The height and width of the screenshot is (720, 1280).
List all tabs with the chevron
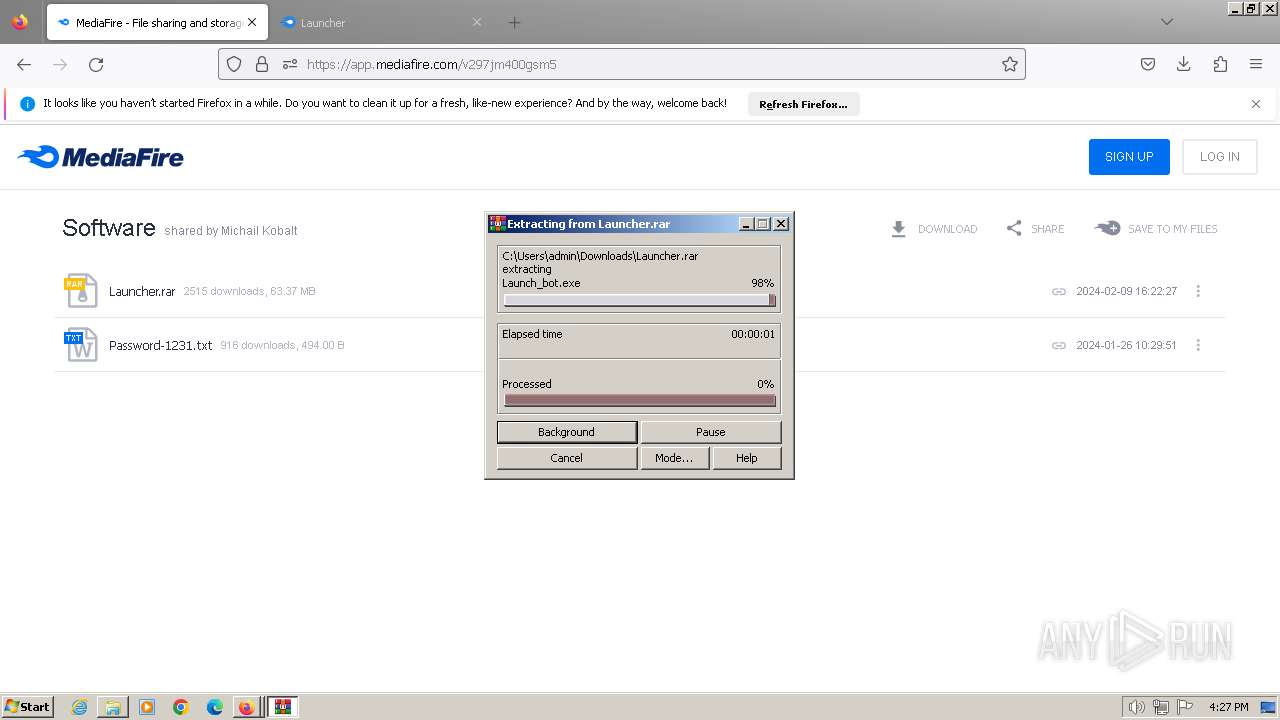(1167, 22)
